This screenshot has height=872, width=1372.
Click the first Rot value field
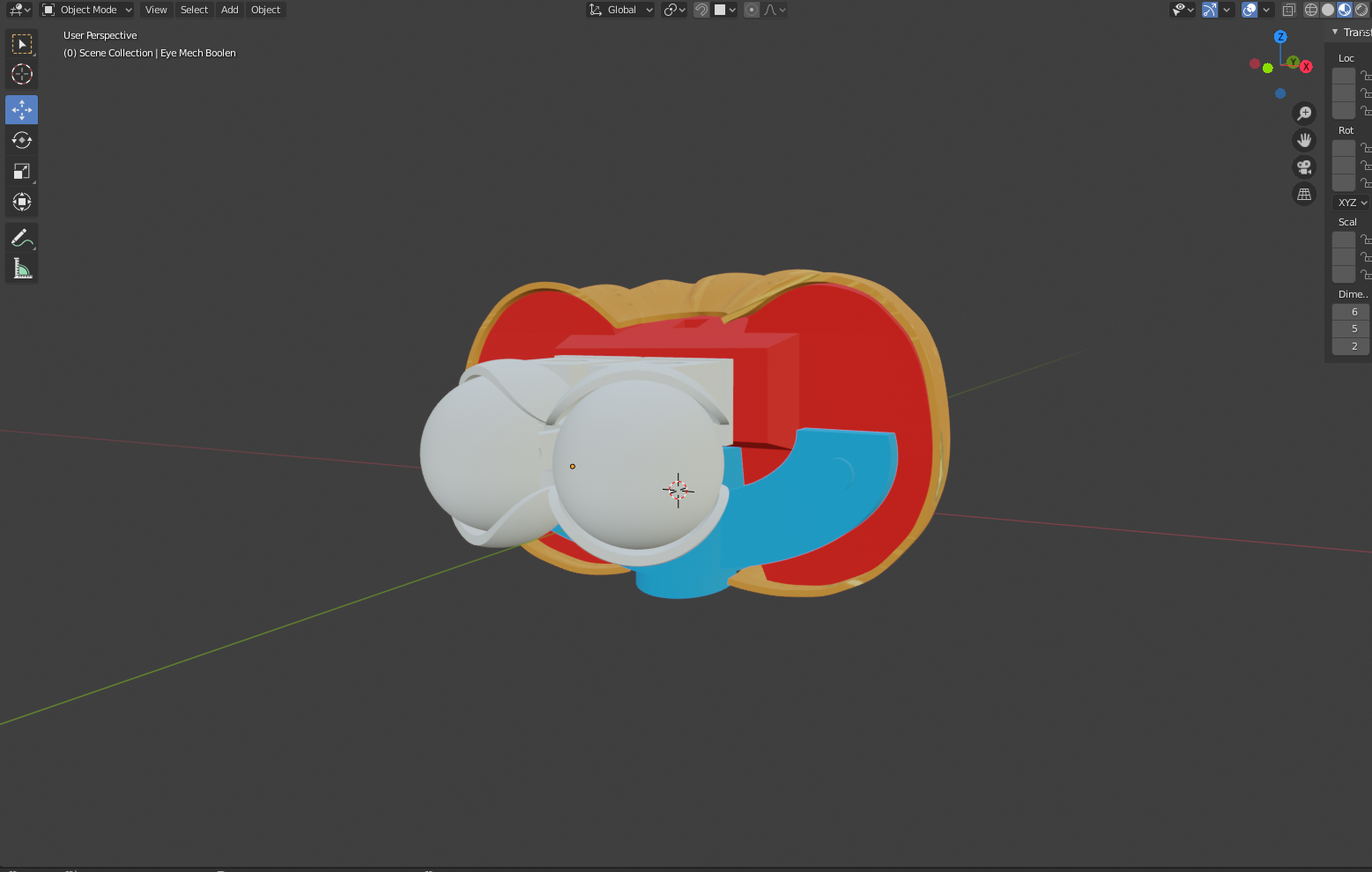[x=1344, y=148]
